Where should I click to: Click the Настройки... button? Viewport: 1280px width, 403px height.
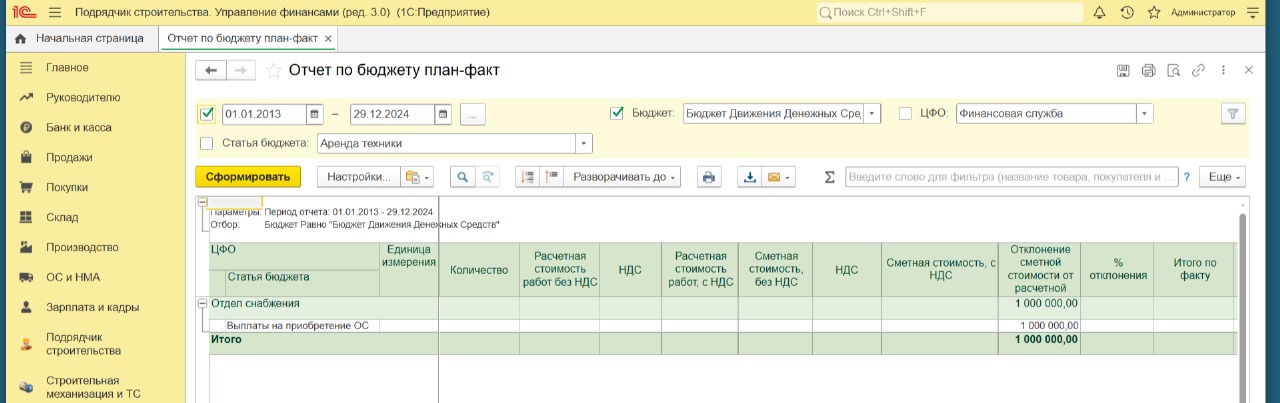pyautogui.click(x=358, y=177)
